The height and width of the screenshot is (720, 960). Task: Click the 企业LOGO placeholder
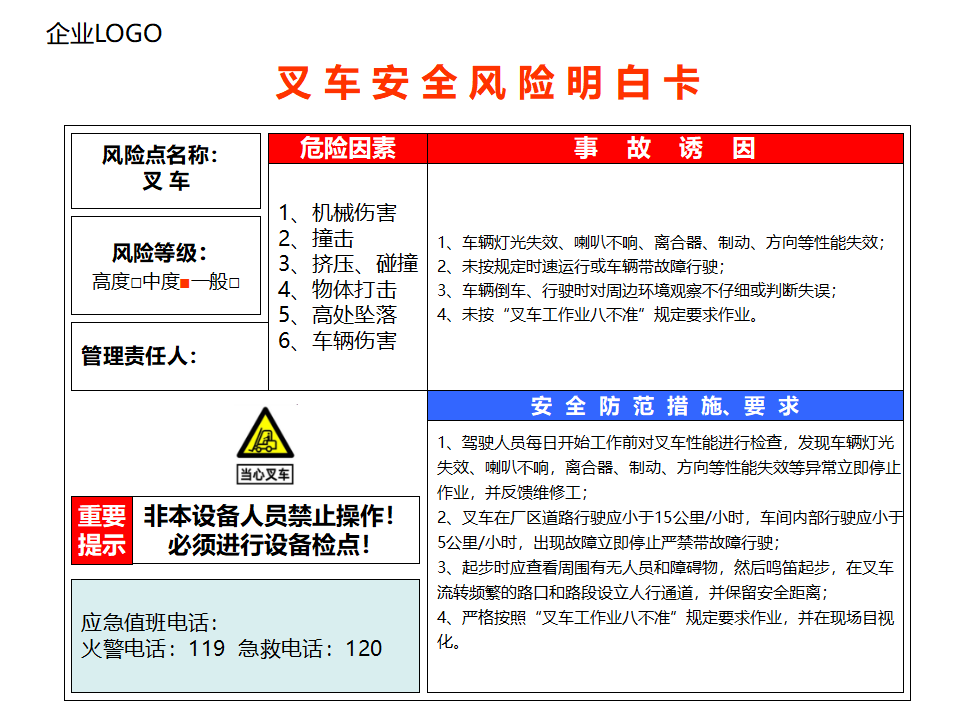(104, 34)
